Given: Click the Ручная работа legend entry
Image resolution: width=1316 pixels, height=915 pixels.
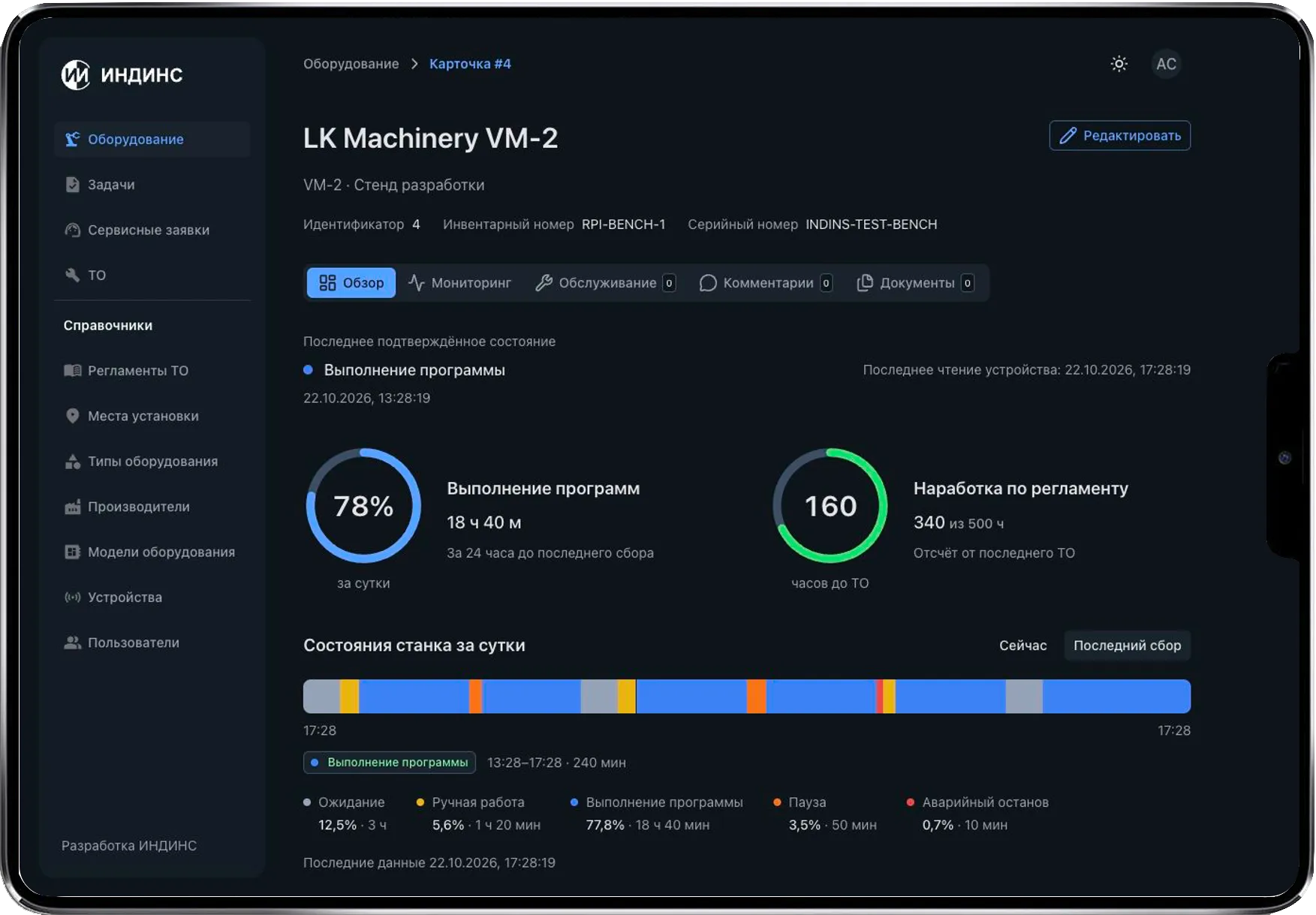Looking at the screenshot, I should (x=478, y=814).
